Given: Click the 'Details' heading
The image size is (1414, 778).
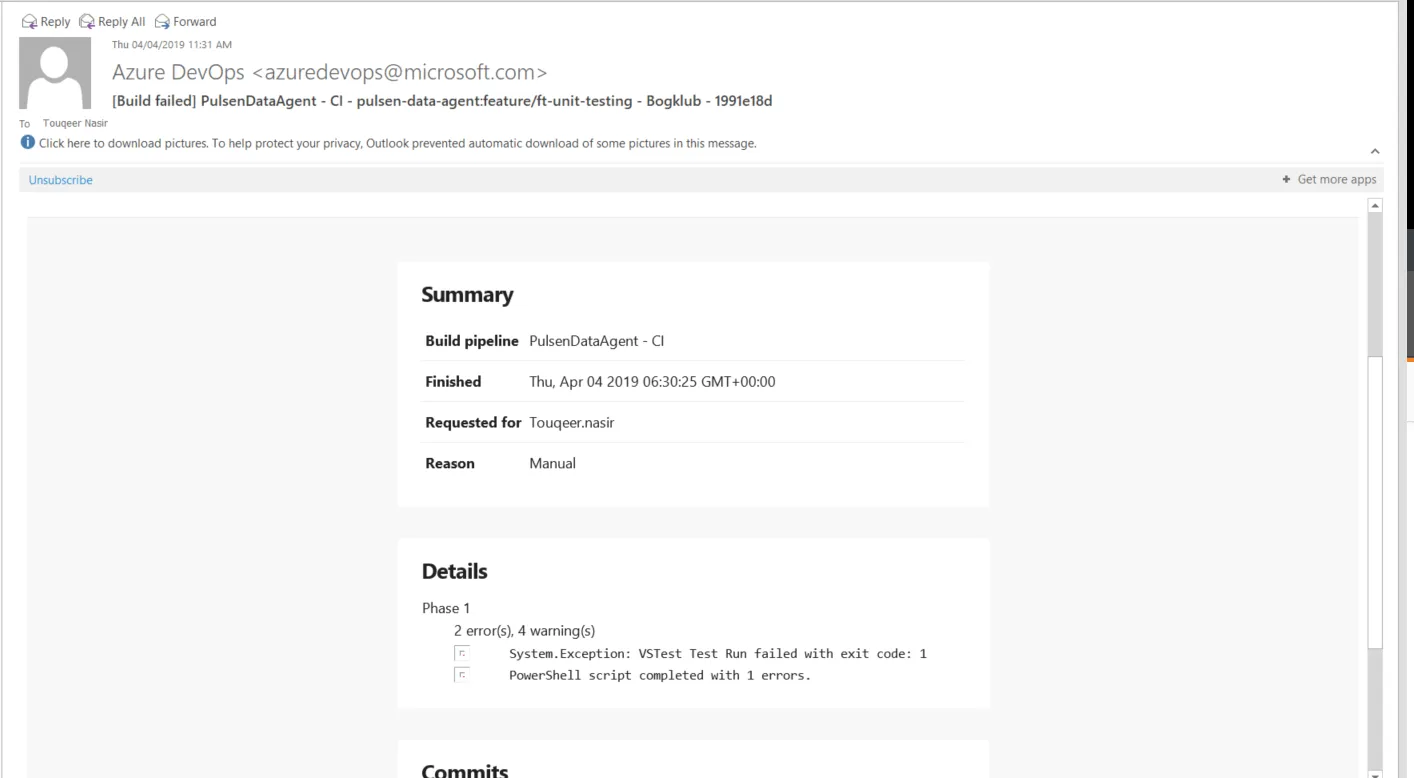Looking at the screenshot, I should coord(454,572).
